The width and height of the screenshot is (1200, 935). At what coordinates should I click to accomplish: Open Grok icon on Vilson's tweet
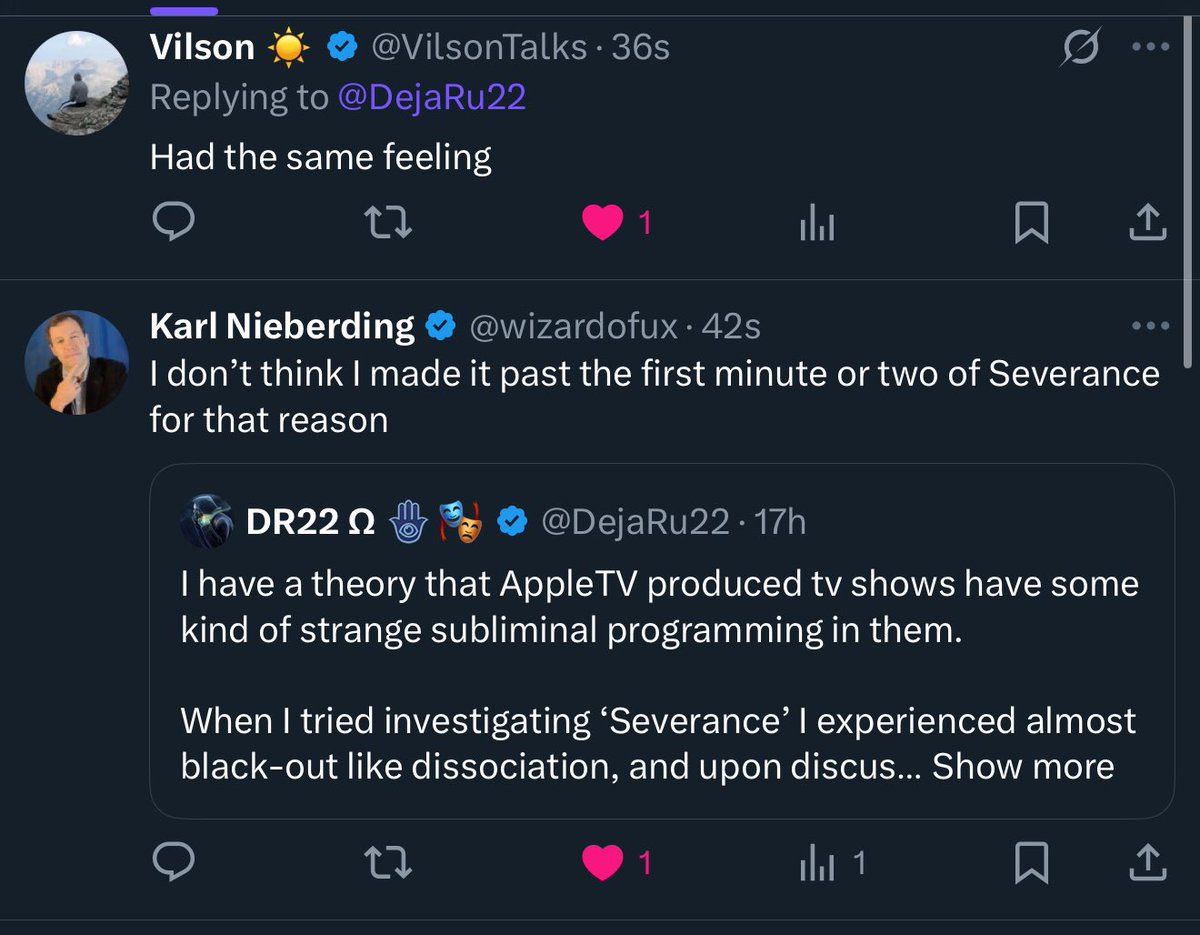[1081, 47]
